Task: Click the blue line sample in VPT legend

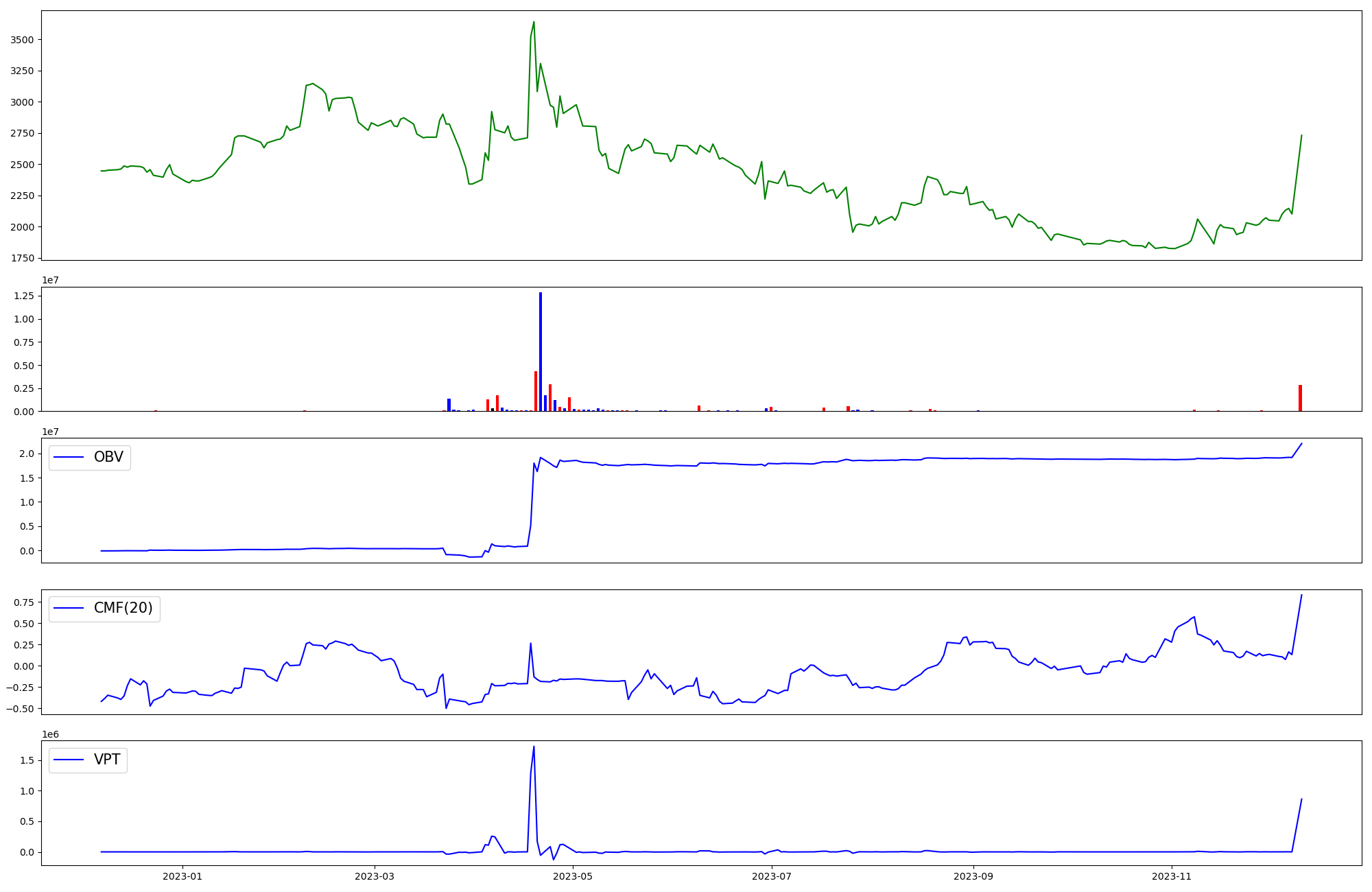Action: [x=69, y=760]
